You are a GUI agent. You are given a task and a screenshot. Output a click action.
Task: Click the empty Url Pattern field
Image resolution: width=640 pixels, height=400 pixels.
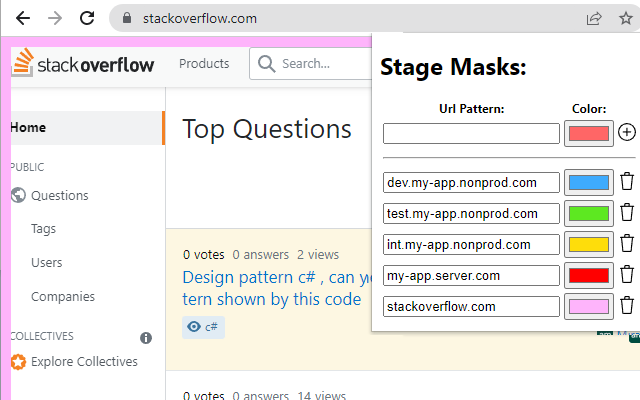pos(471,133)
